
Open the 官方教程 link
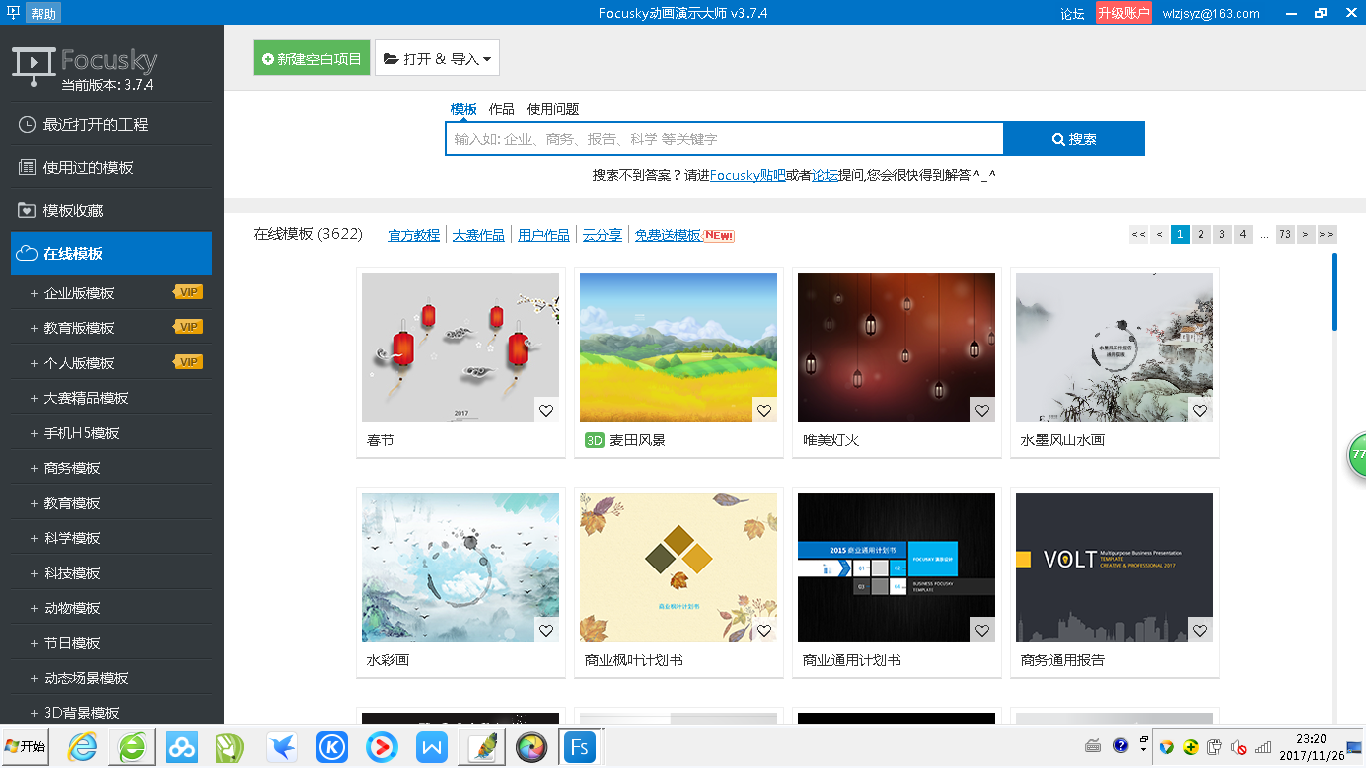click(414, 234)
